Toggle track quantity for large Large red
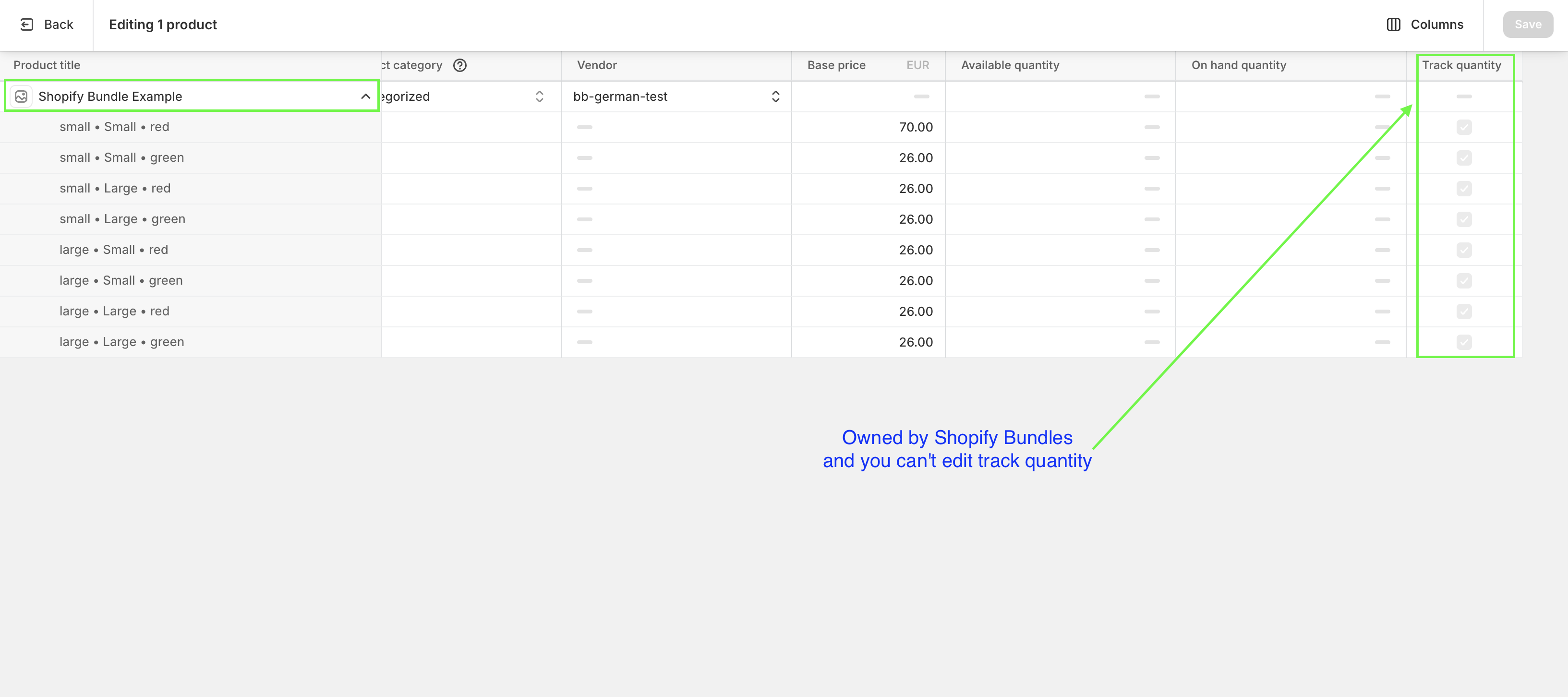1568x697 pixels. 1464,312
